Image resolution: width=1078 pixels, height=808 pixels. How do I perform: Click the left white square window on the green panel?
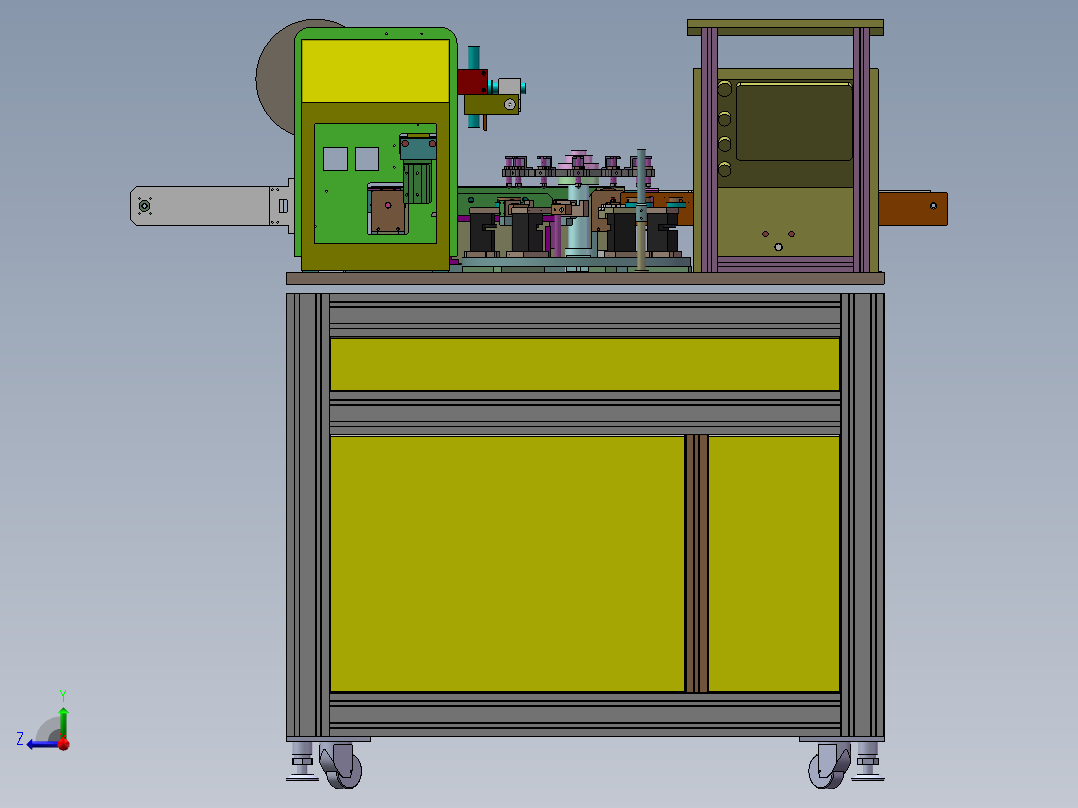[336, 159]
